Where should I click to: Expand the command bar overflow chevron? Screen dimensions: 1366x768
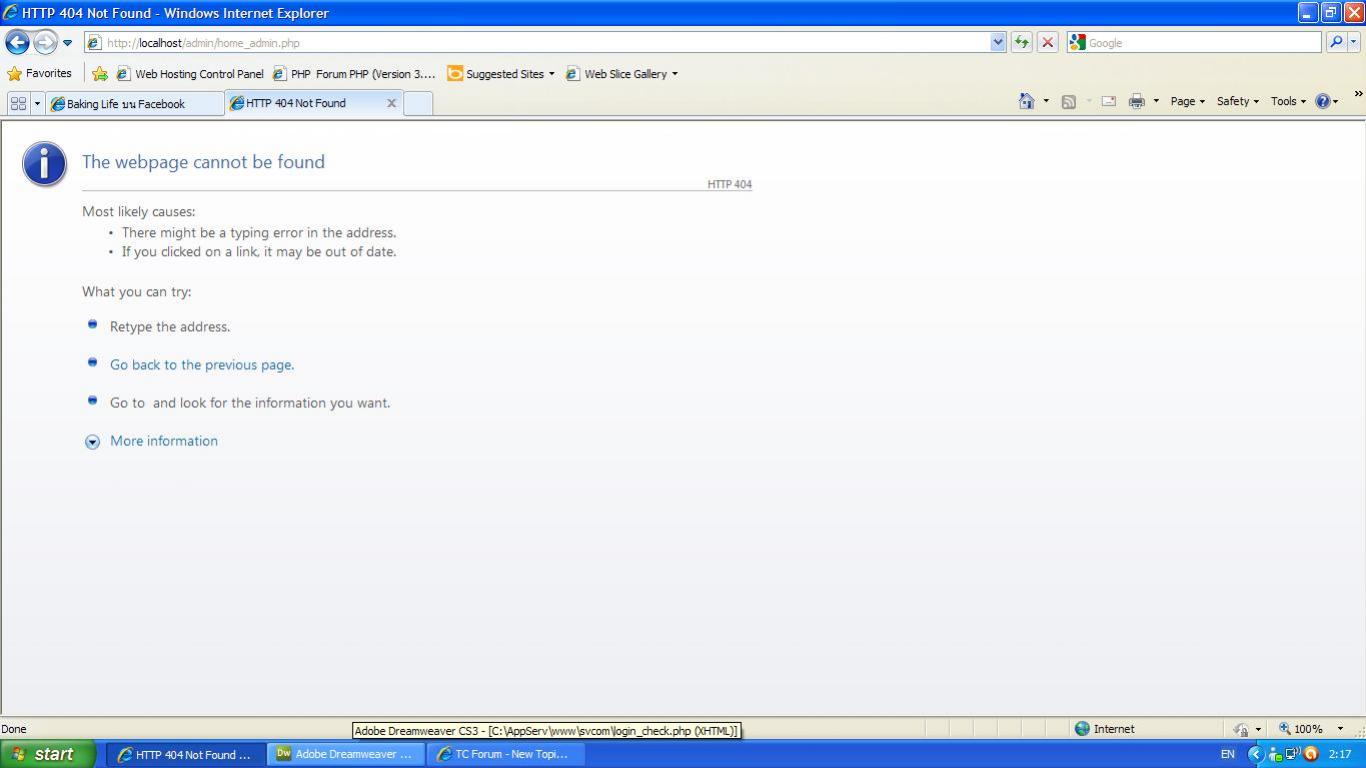pos(1358,94)
